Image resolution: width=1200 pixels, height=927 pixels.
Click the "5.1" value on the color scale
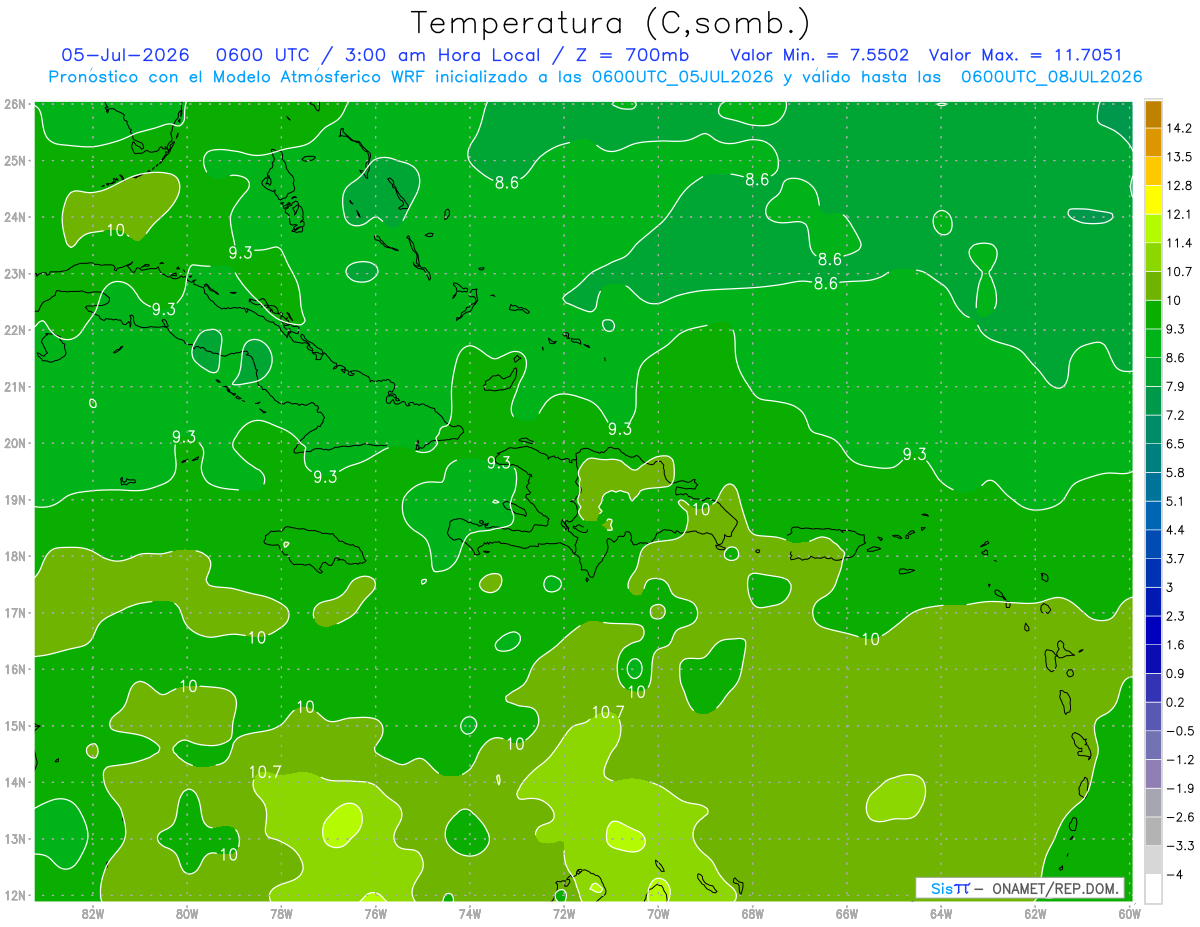click(1175, 501)
